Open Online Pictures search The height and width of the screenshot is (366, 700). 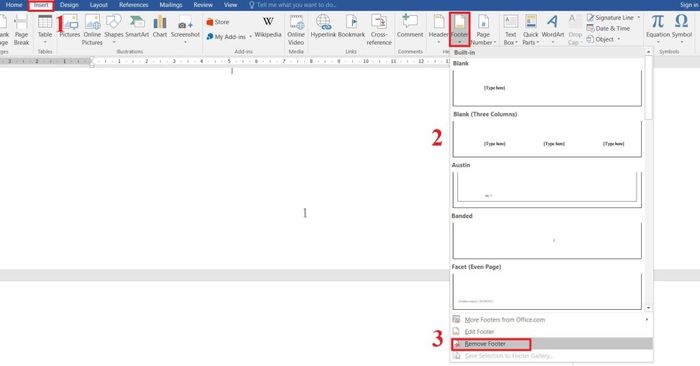[x=92, y=29]
